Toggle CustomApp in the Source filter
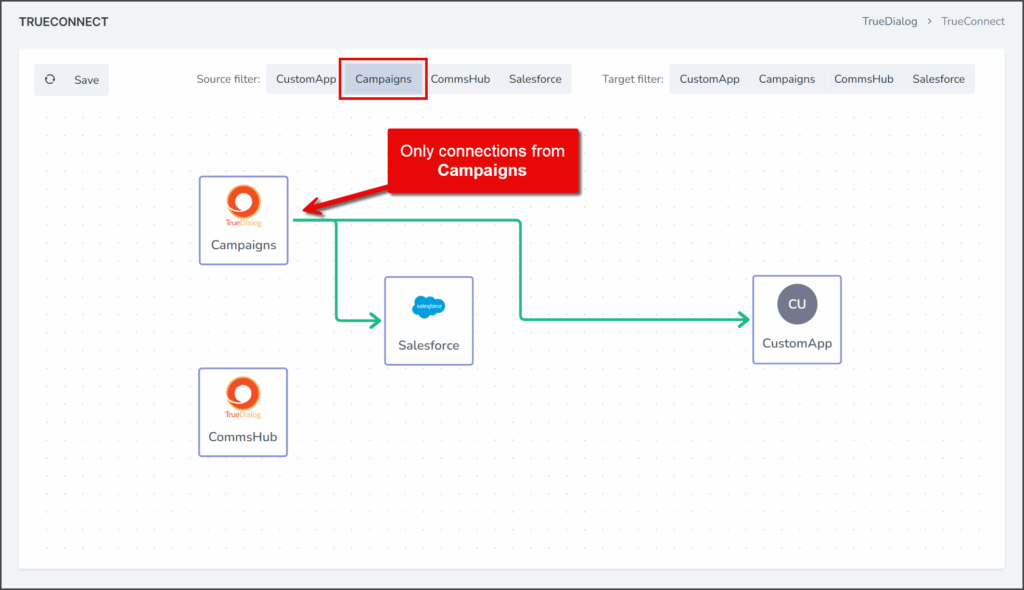The width and height of the screenshot is (1024, 590). 306,79
